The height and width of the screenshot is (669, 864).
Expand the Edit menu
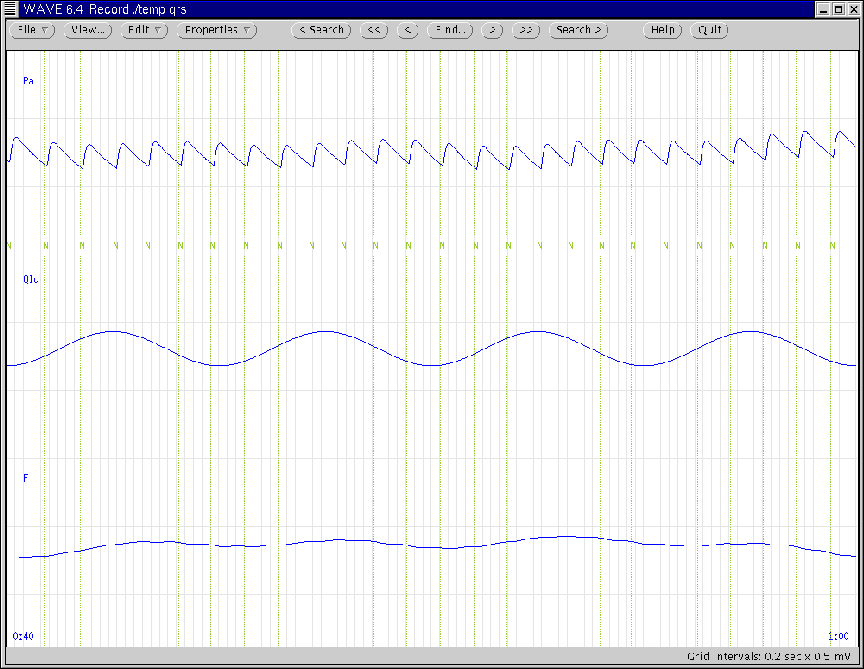click(x=145, y=30)
